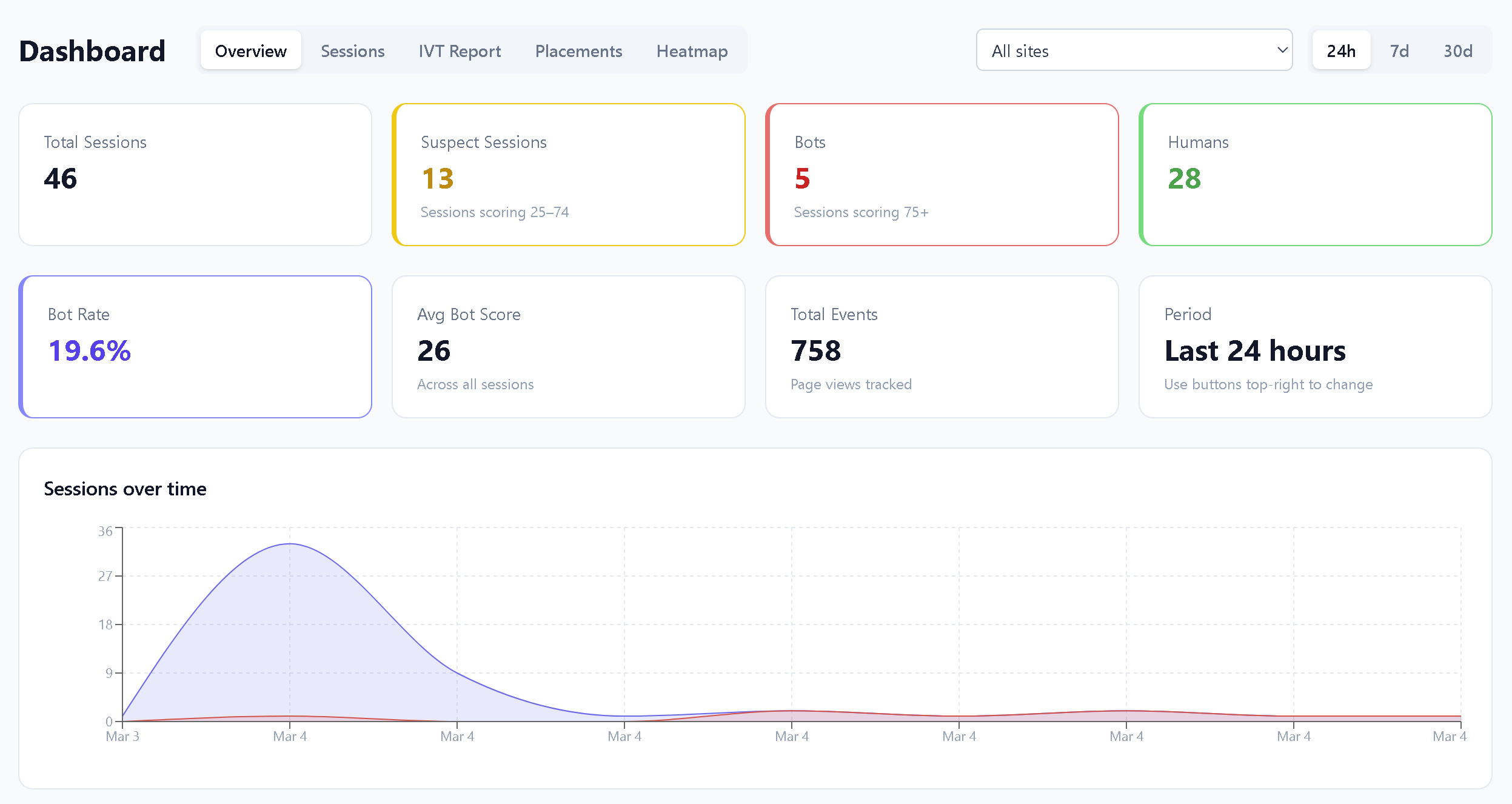Click the Dashboard heading
This screenshot has width=1512, height=804.
coord(92,51)
